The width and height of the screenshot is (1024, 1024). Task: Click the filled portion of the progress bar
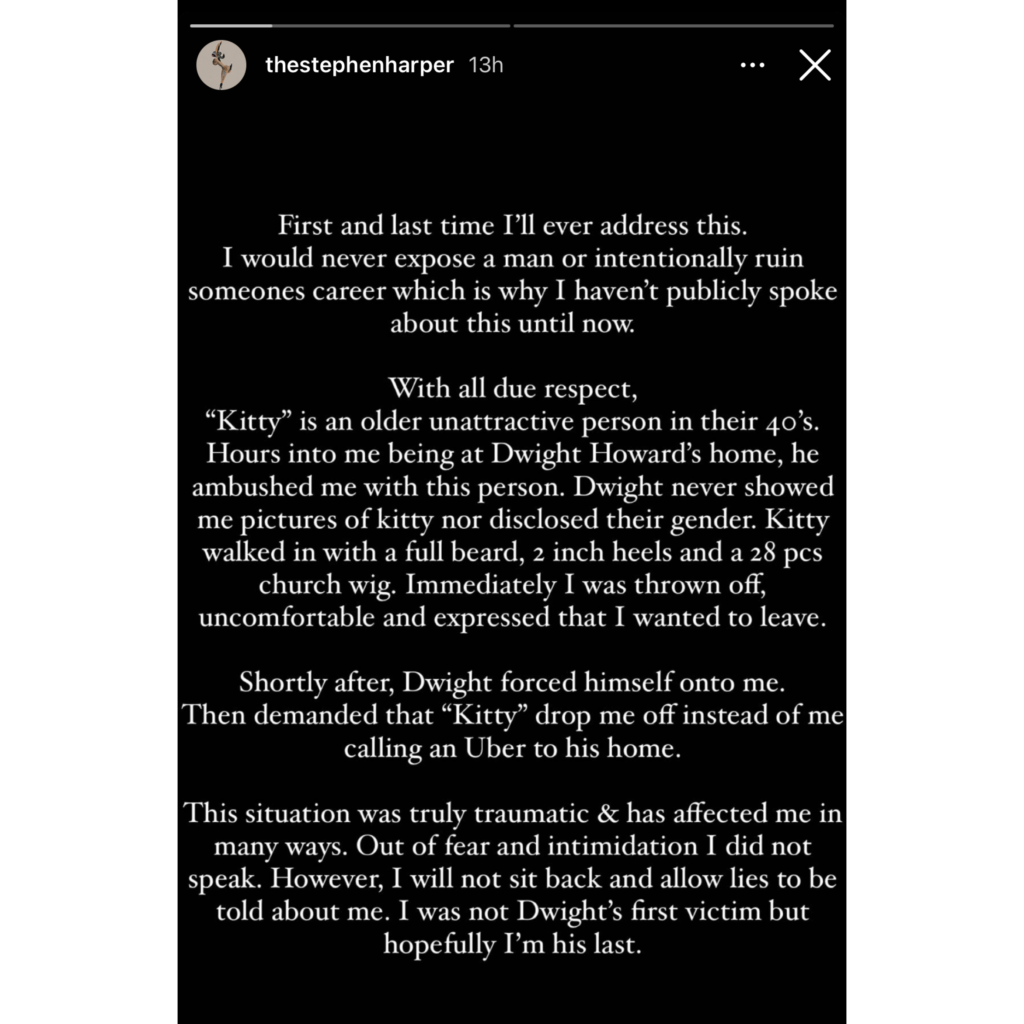231,26
